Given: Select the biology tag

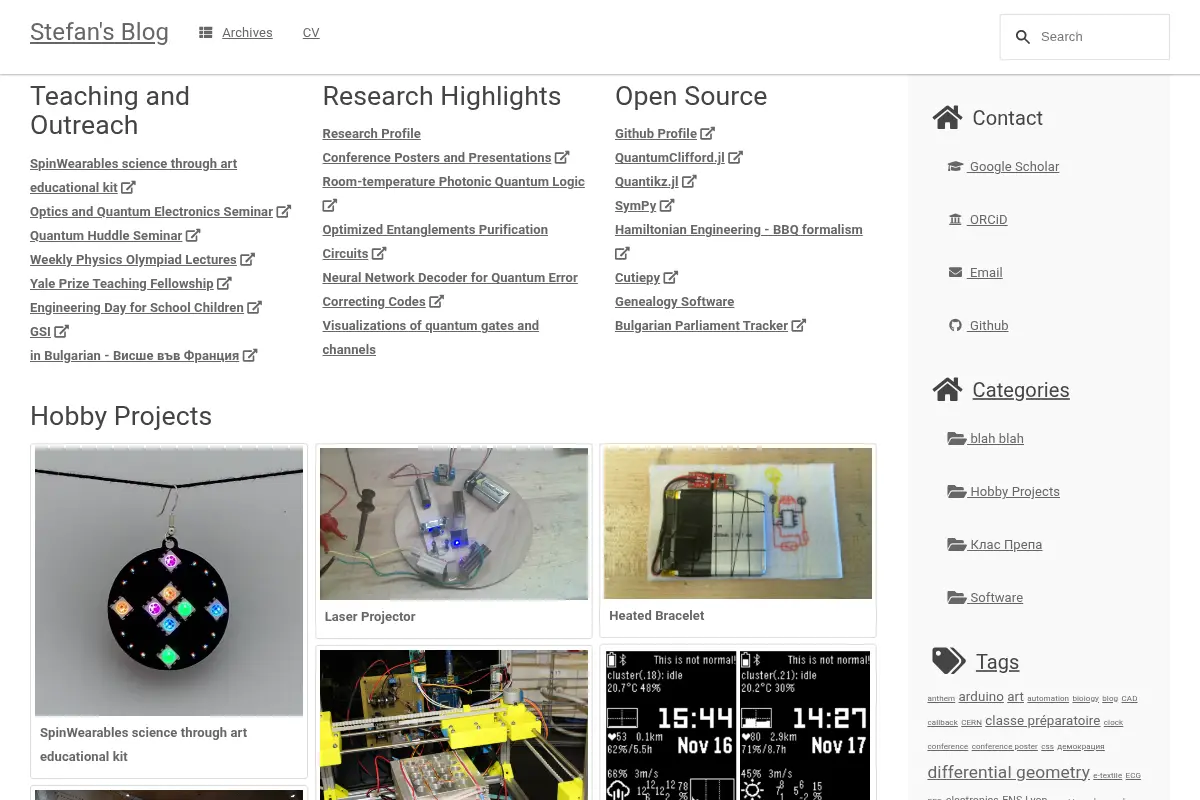Looking at the screenshot, I should [x=1085, y=699].
